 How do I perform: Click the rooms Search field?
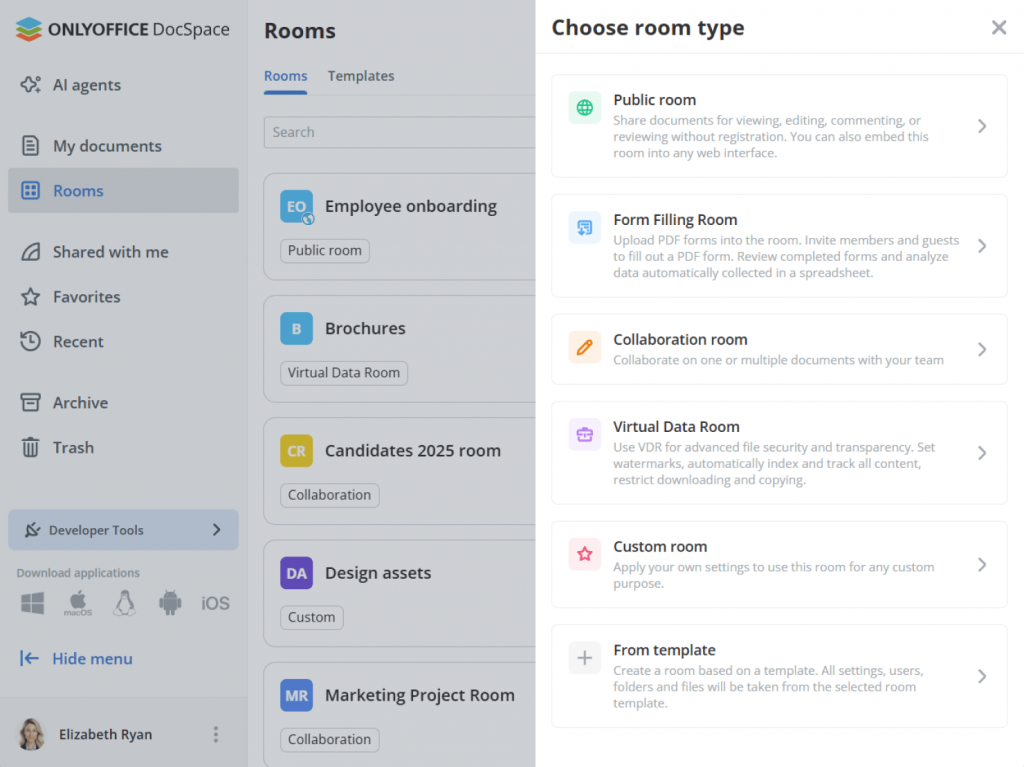(x=400, y=132)
